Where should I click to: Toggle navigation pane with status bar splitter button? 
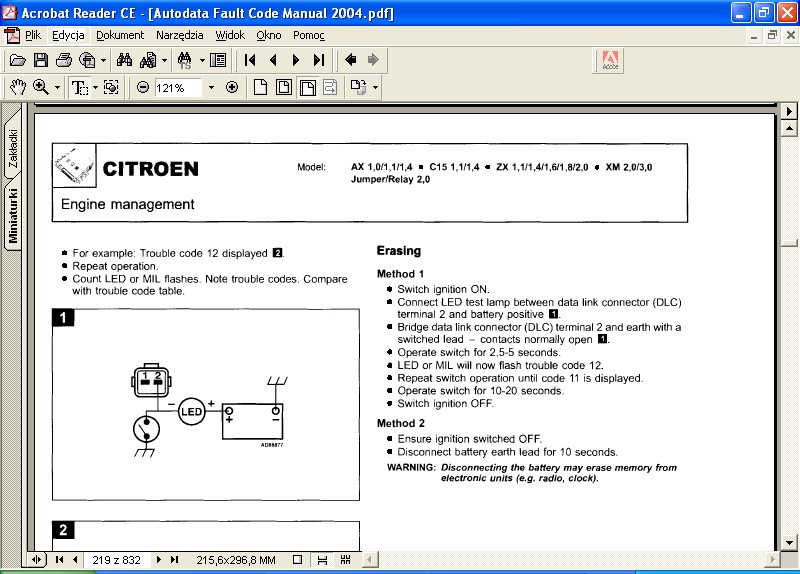coord(36,560)
